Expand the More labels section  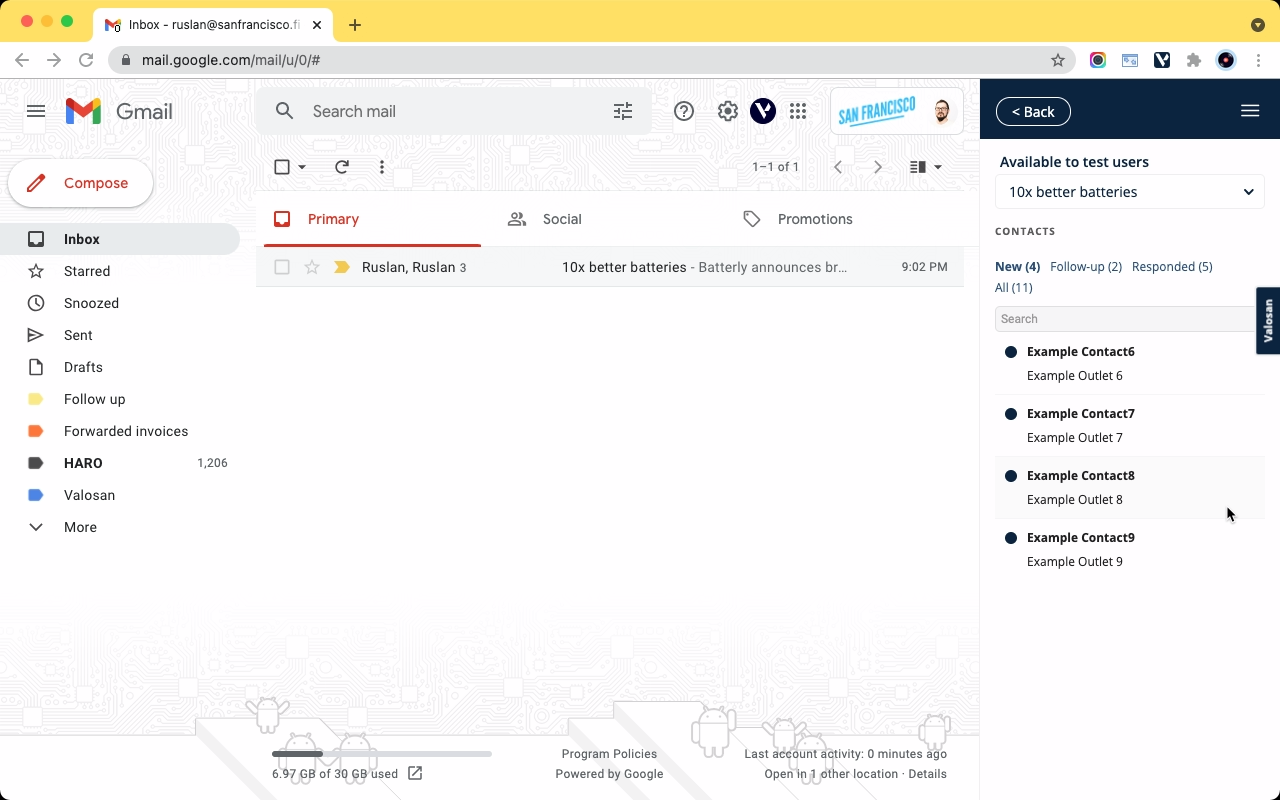pyautogui.click(x=80, y=527)
